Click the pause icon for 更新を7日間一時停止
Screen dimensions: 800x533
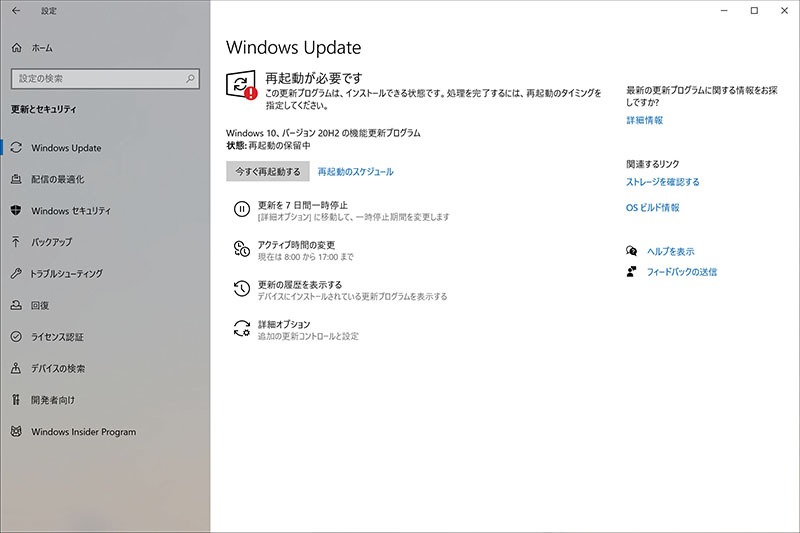click(242, 209)
